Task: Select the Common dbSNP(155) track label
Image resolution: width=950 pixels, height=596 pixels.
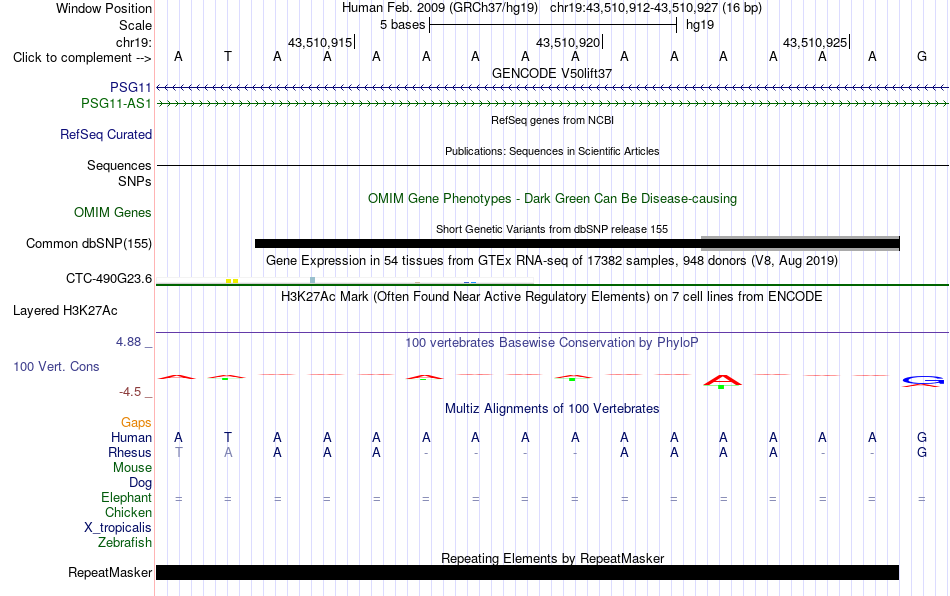Action: (89, 243)
